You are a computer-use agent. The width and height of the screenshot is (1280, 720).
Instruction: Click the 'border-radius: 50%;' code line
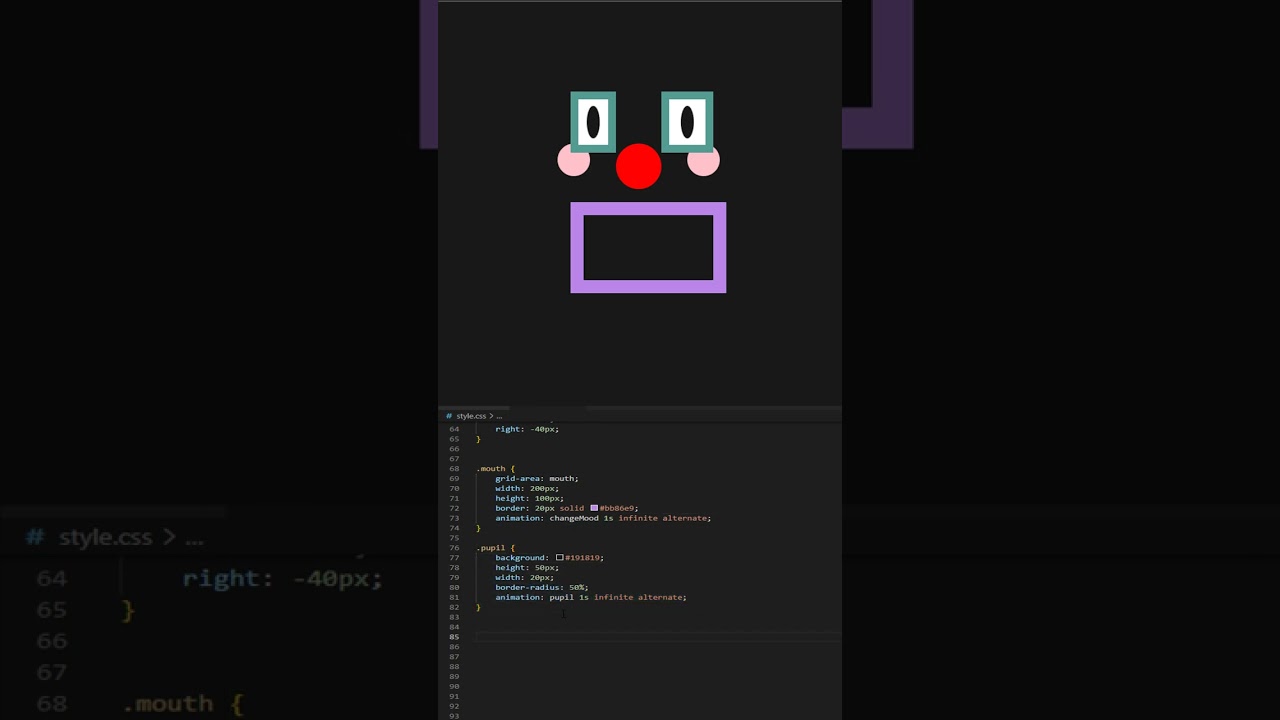541,587
